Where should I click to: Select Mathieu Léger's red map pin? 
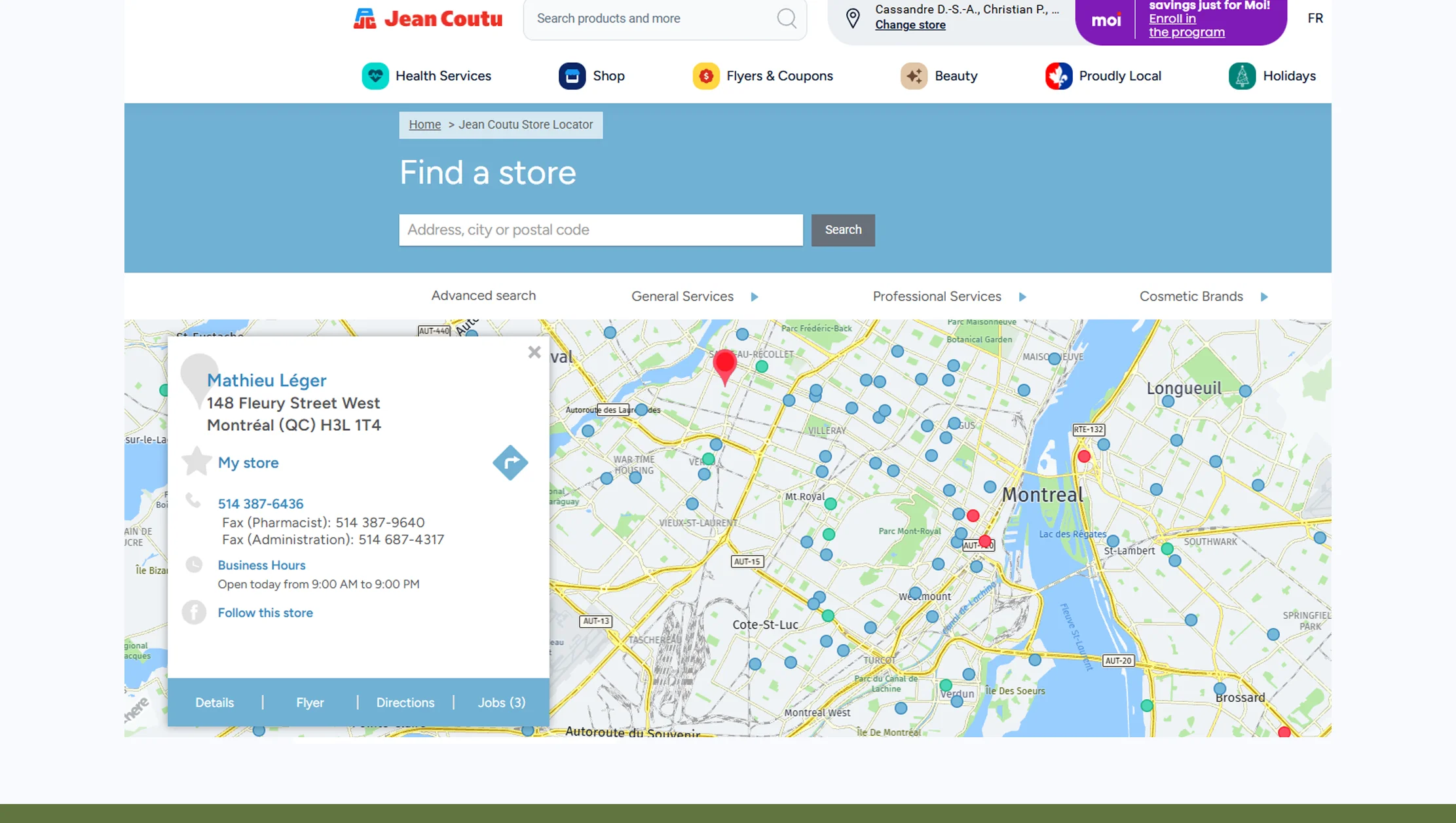click(724, 365)
